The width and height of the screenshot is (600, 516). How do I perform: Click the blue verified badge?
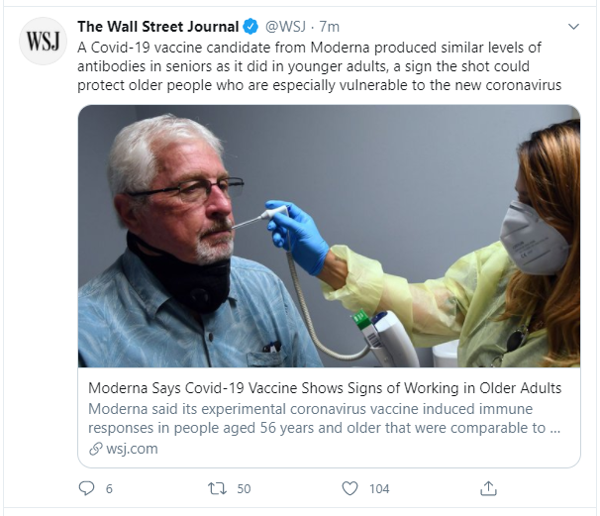251,26
